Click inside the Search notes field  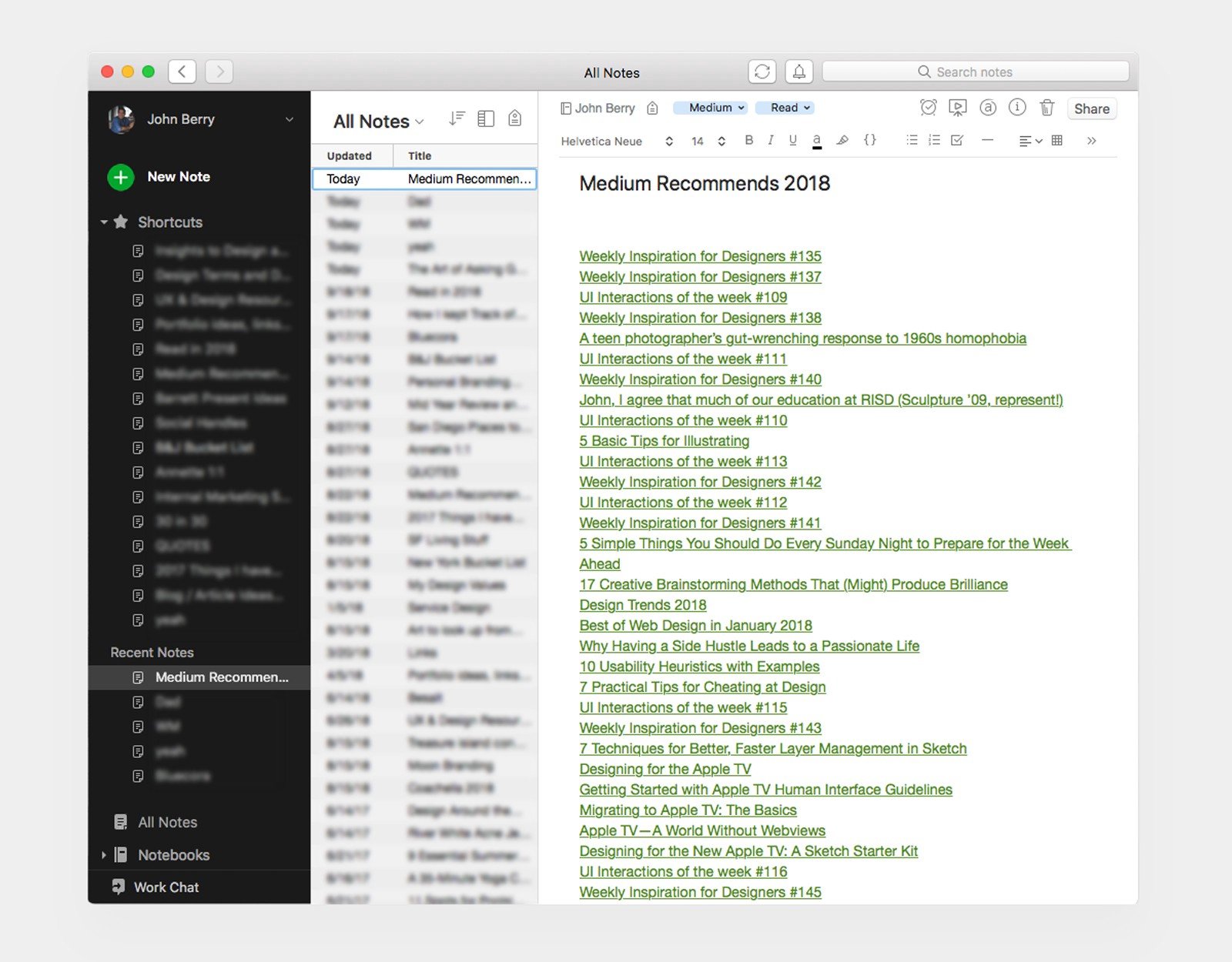click(974, 71)
